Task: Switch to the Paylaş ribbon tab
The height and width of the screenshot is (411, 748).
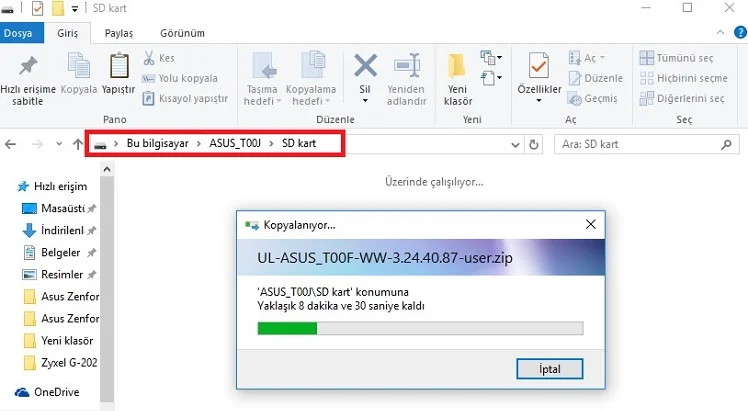Action: [x=119, y=33]
